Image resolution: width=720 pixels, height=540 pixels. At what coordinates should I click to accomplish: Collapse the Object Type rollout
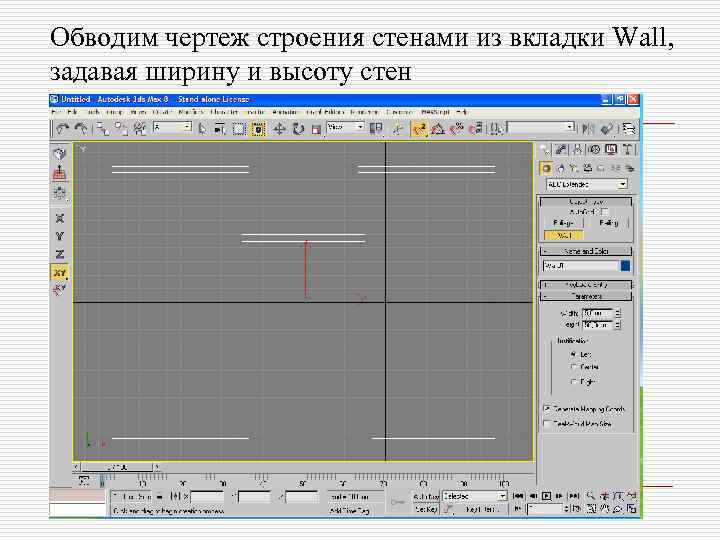586,202
